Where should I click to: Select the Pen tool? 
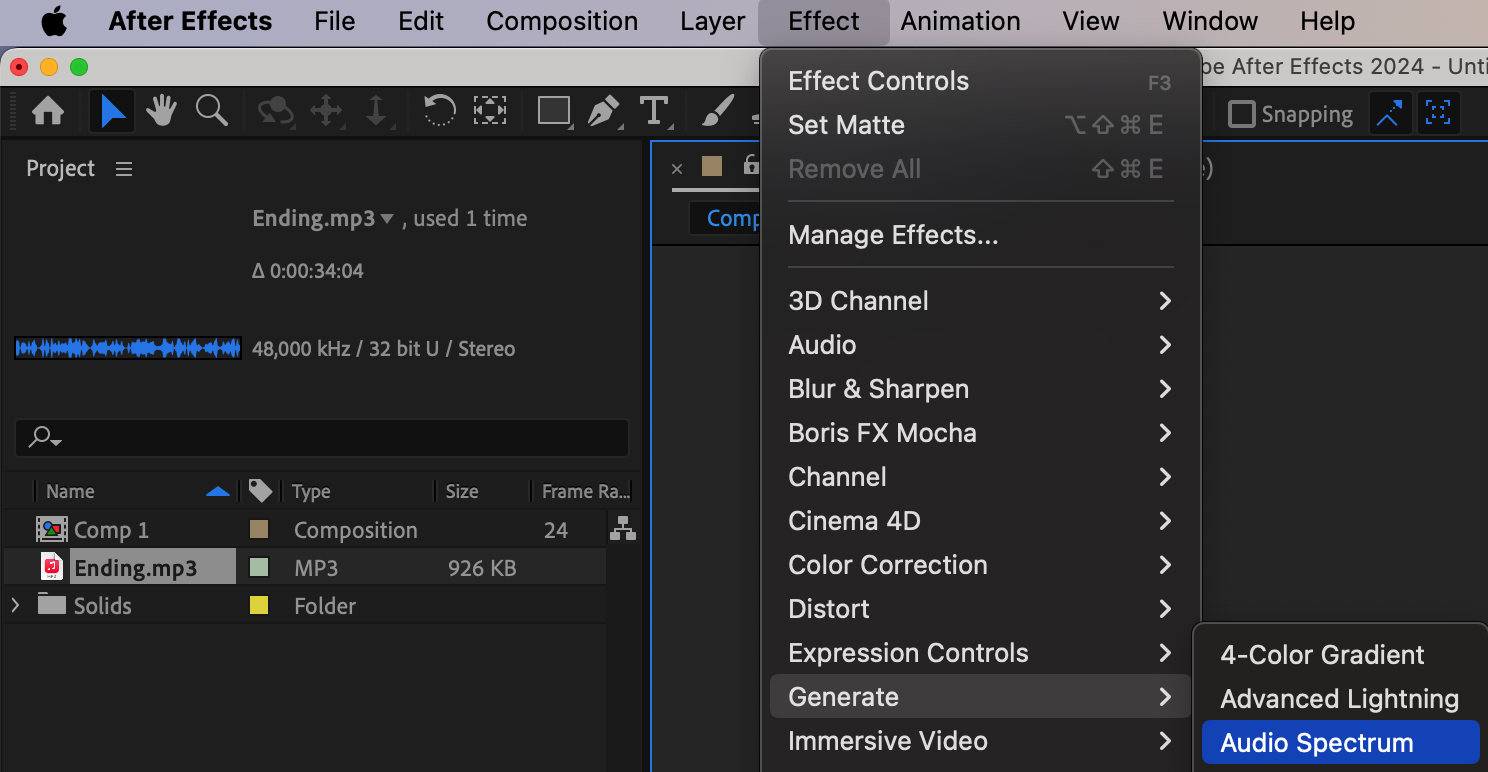[603, 111]
